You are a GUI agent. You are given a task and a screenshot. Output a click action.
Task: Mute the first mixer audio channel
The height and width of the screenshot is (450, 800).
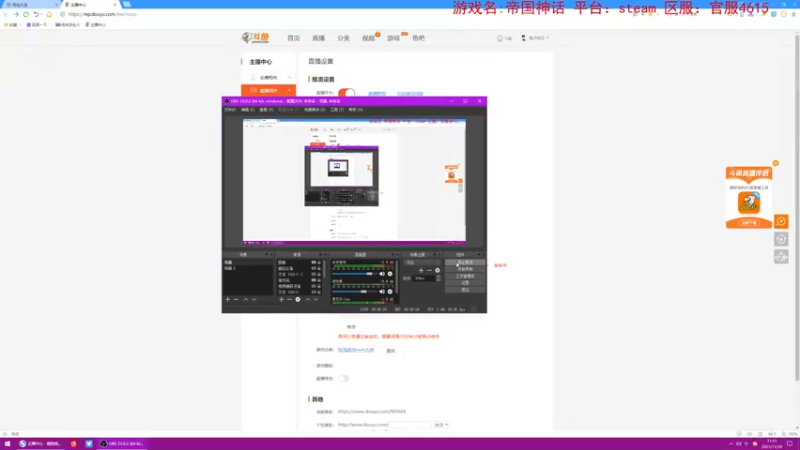(x=382, y=274)
